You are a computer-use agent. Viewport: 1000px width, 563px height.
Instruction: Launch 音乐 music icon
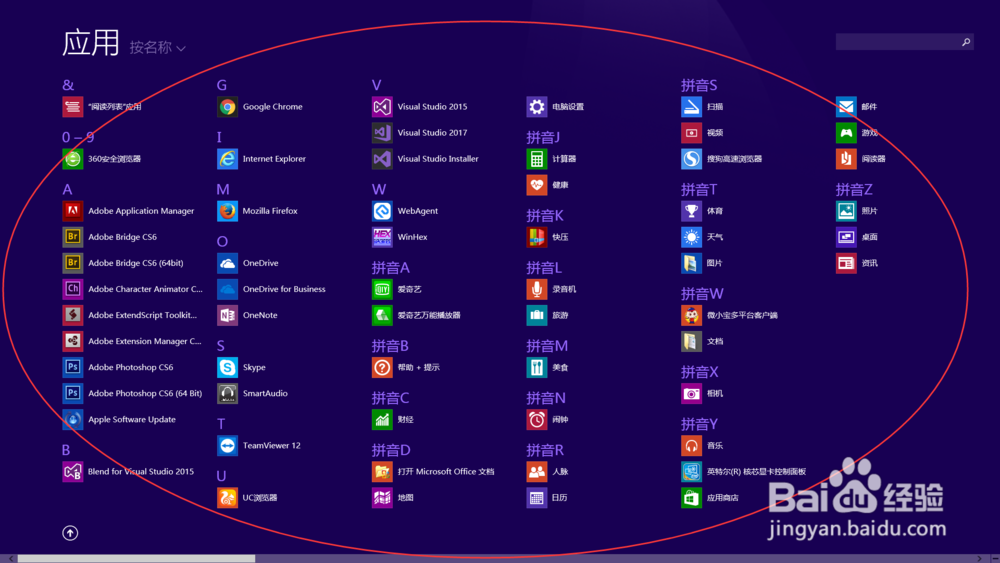tap(691, 446)
